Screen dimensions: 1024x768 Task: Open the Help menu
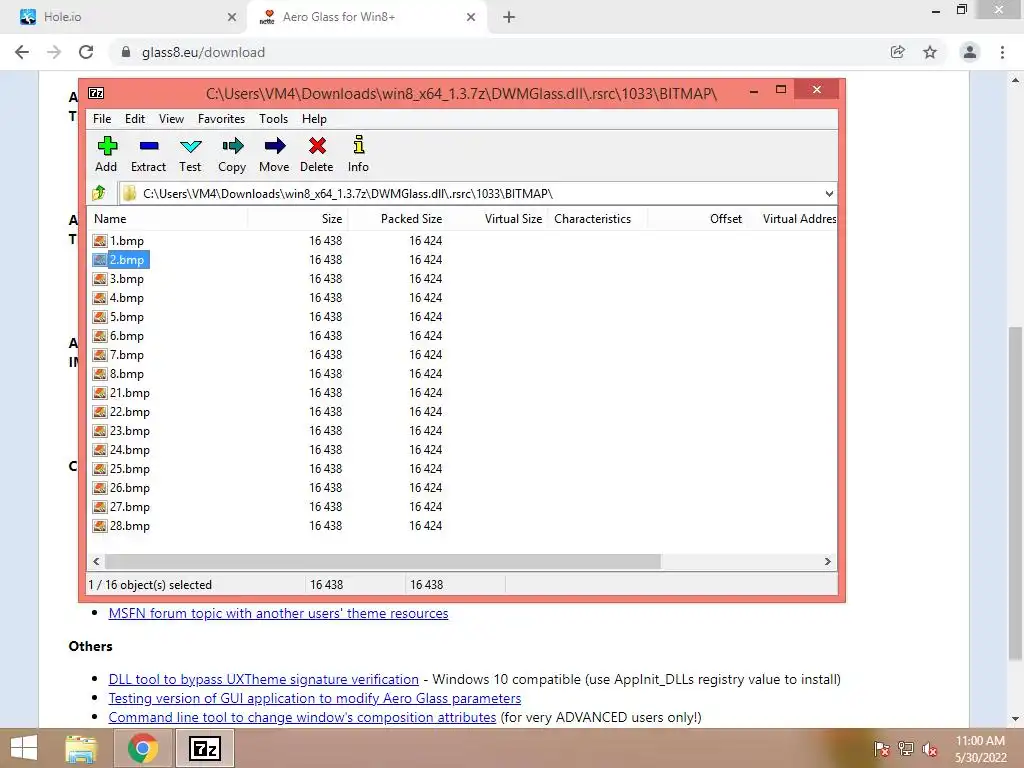(314, 119)
